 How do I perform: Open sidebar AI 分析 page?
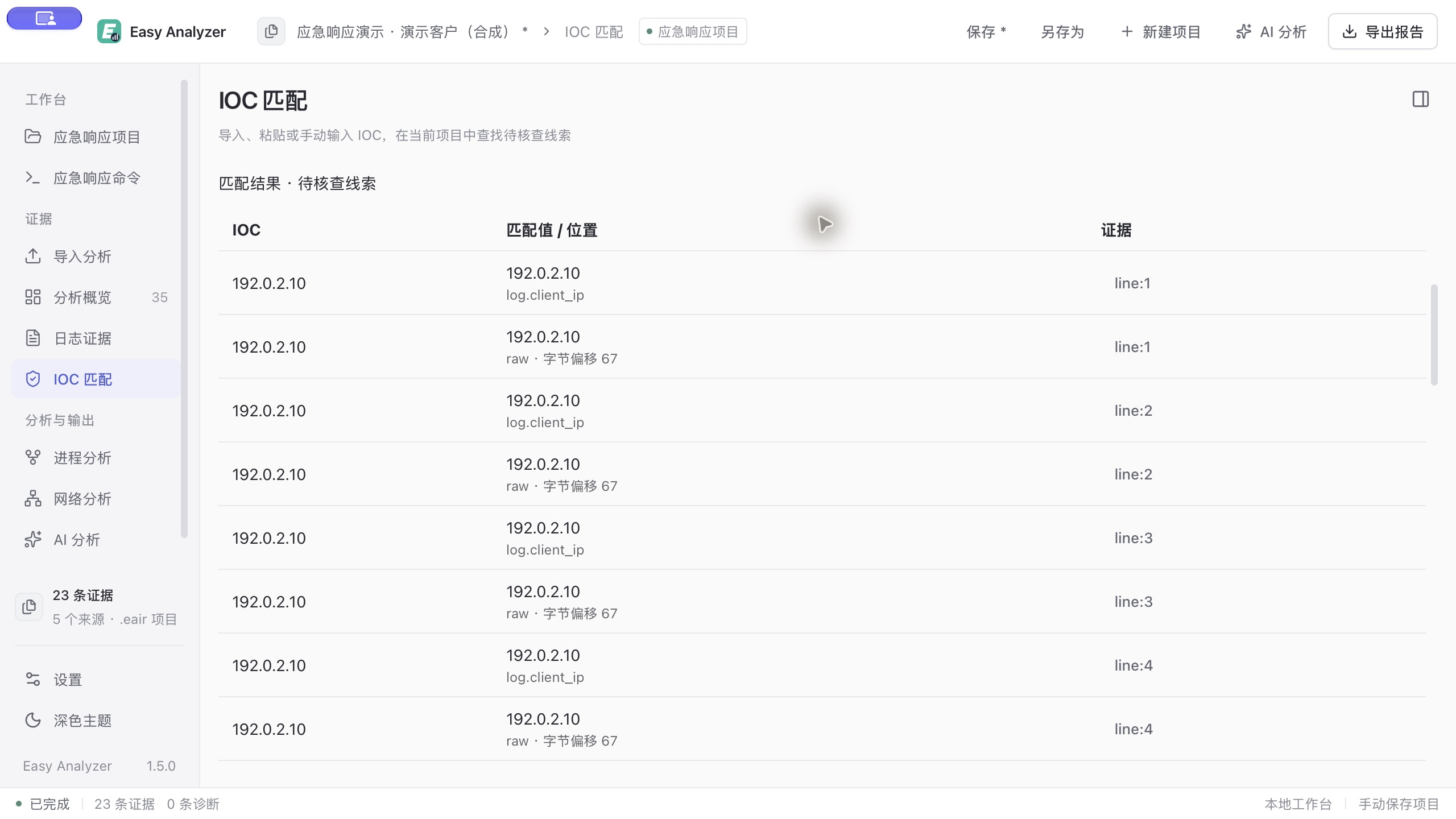tap(96, 539)
